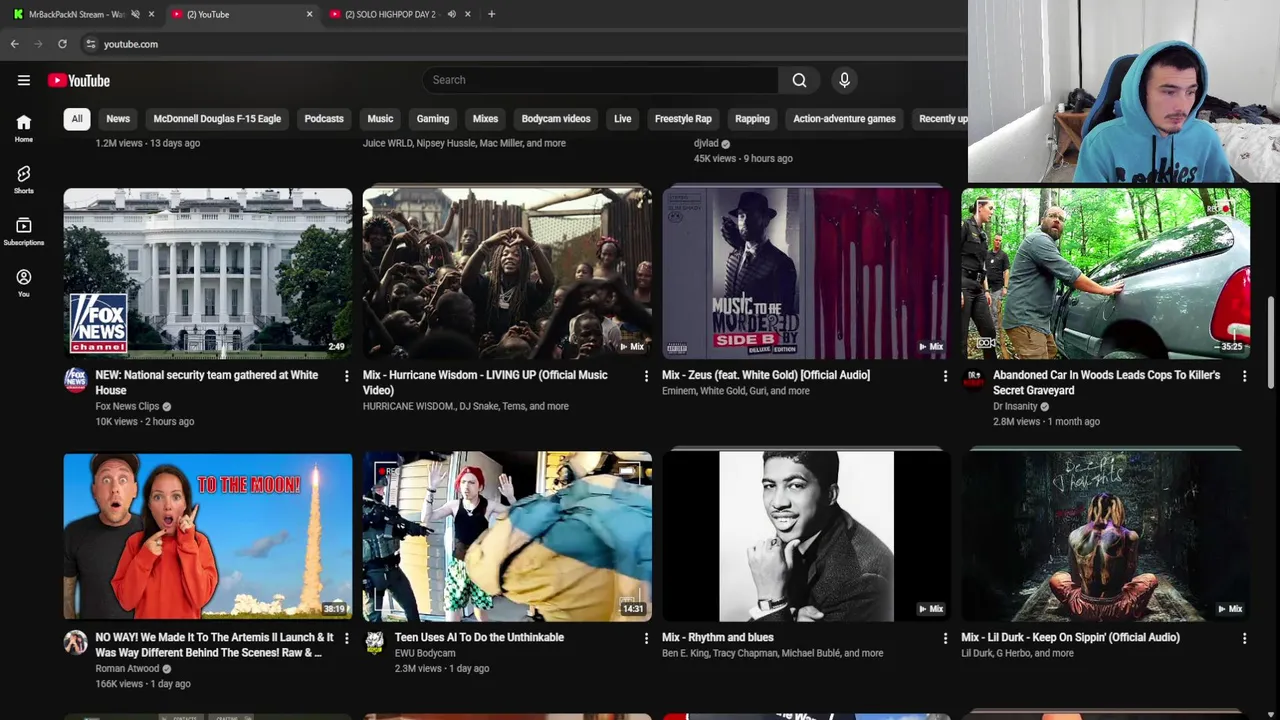Image resolution: width=1280 pixels, height=720 pixels.
Task: Switch to SOLO HIGHPOP DAY 2 browser tab
Action: [388, 14]
